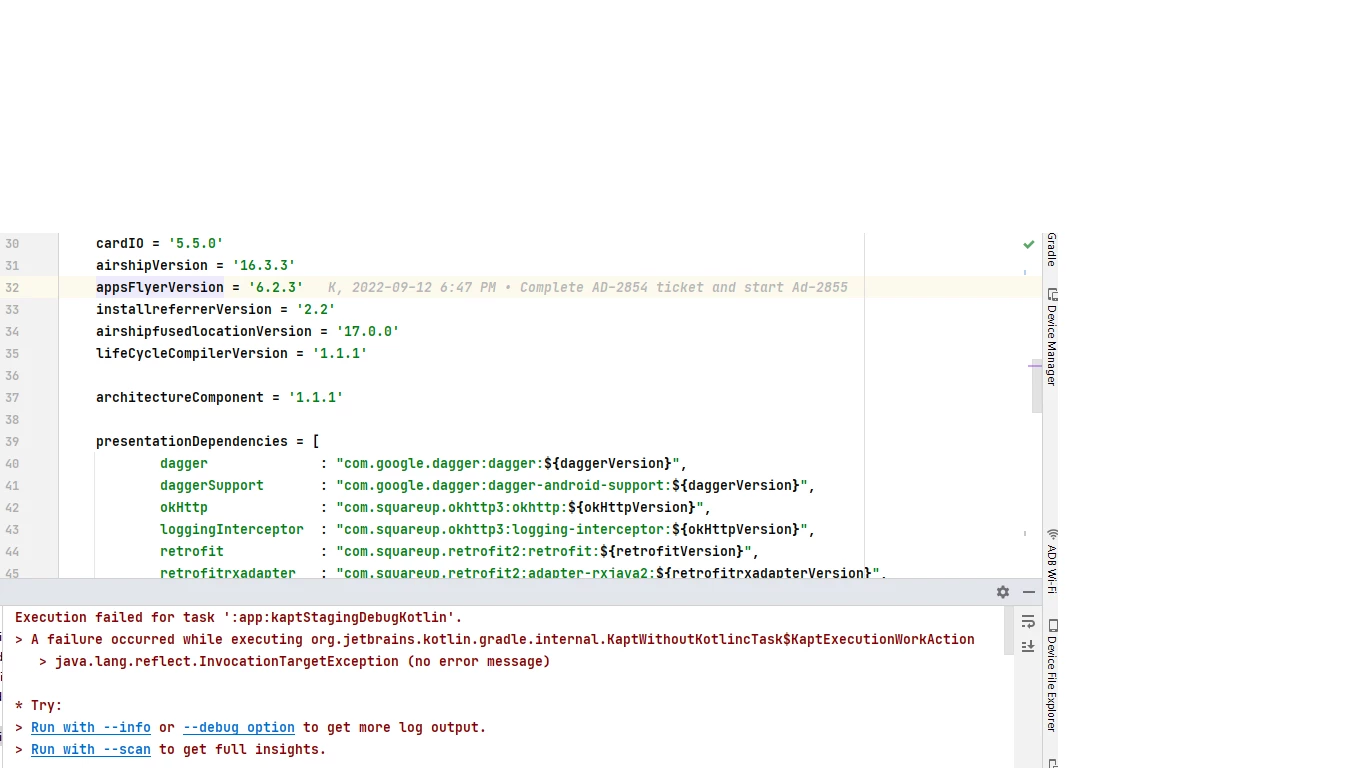This screenshot has height=768, width=1366.
Task: Click the cardIO '5.5.0' value
Action: [196, 243]
